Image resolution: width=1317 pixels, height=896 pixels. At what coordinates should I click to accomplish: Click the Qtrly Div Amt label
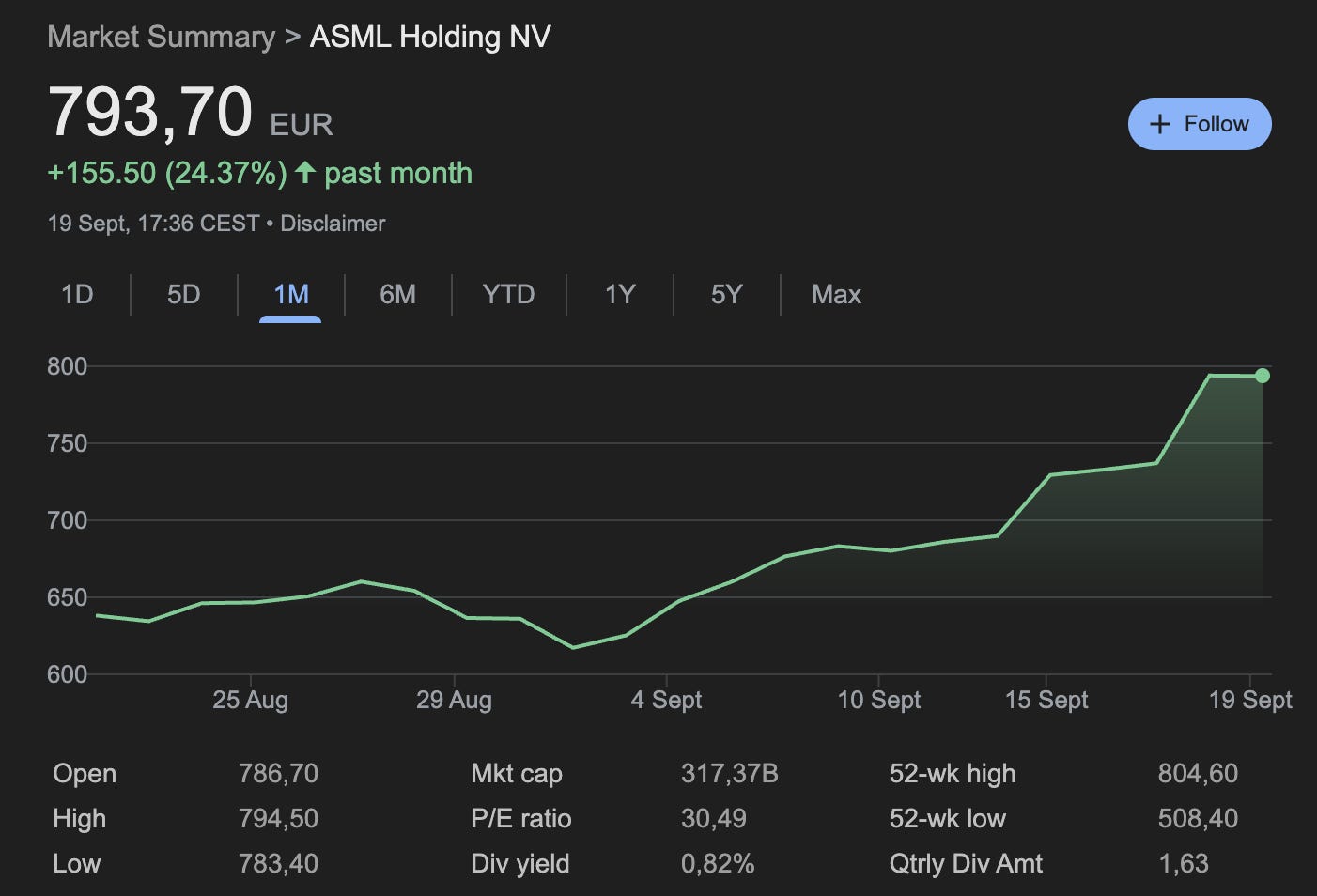click(966, 864)
